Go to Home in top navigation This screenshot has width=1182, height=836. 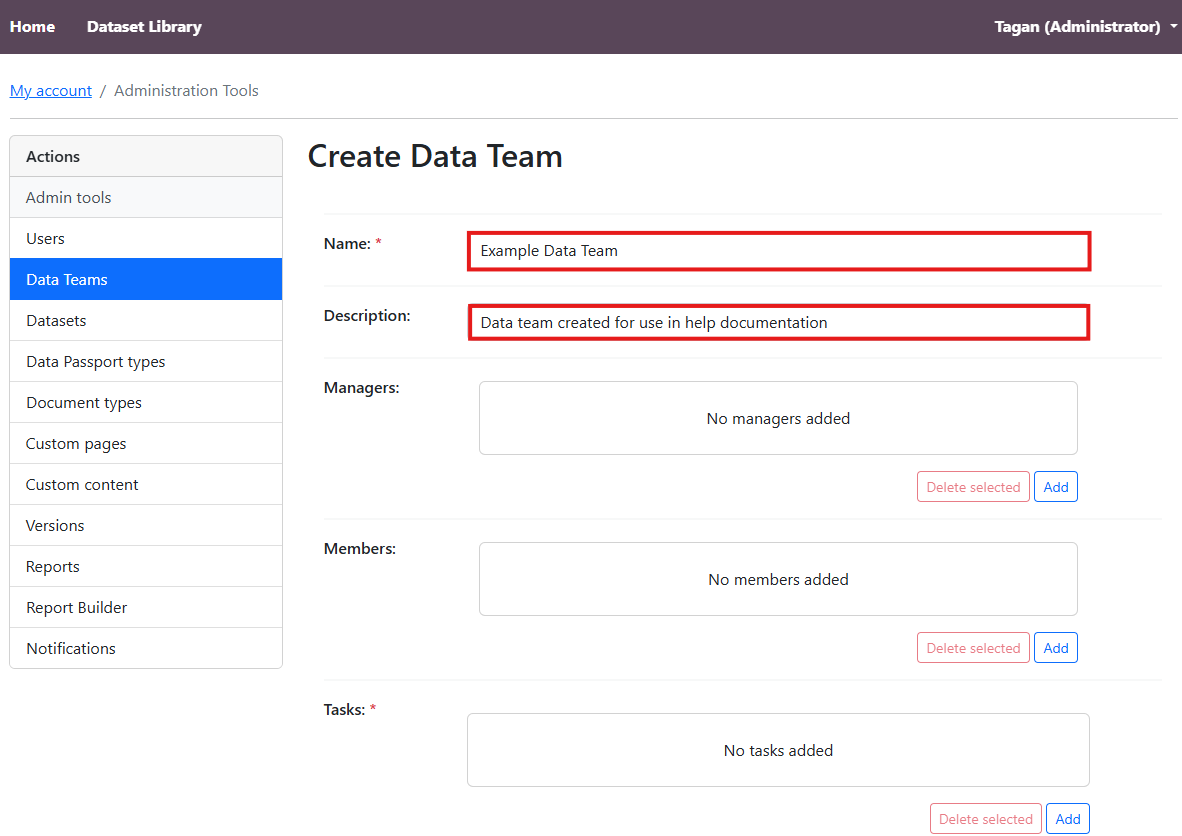pos(32,27)
